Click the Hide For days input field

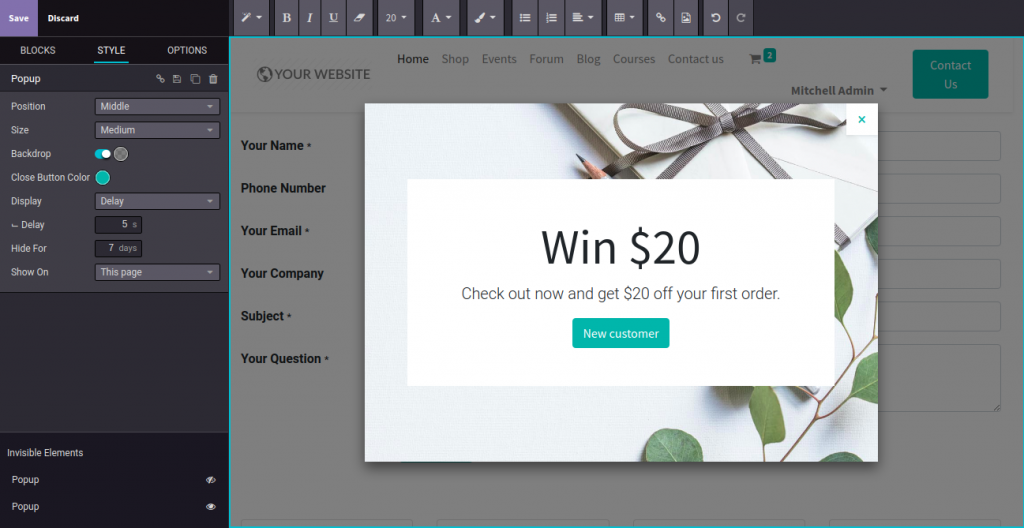click(113, 248)
